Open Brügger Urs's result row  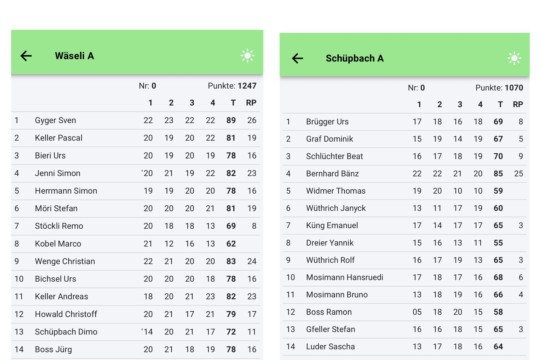click(x=405, y=122)
